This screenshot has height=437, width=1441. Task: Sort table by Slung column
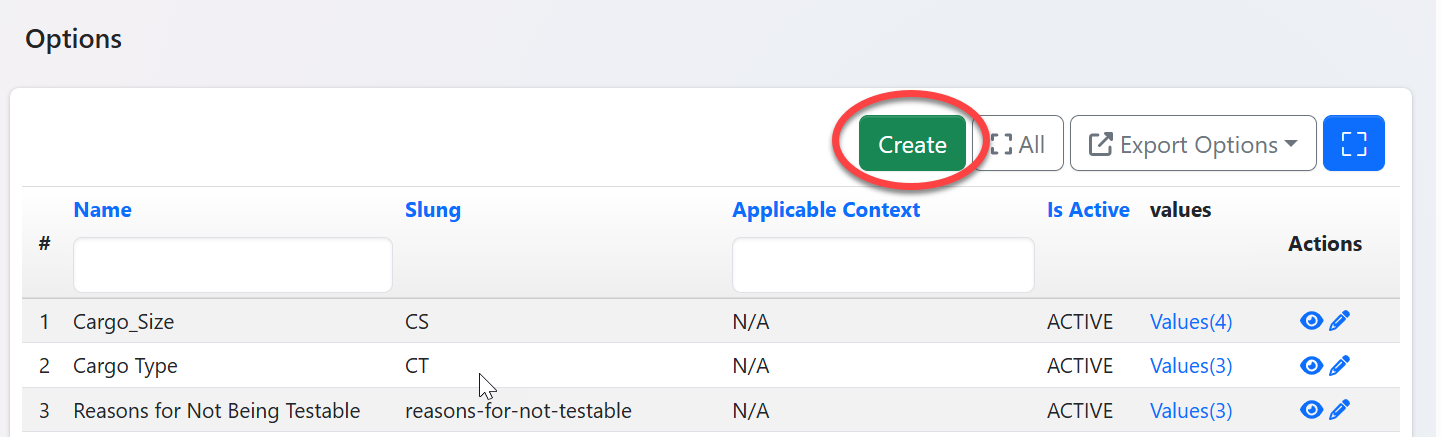coord(432,210)
